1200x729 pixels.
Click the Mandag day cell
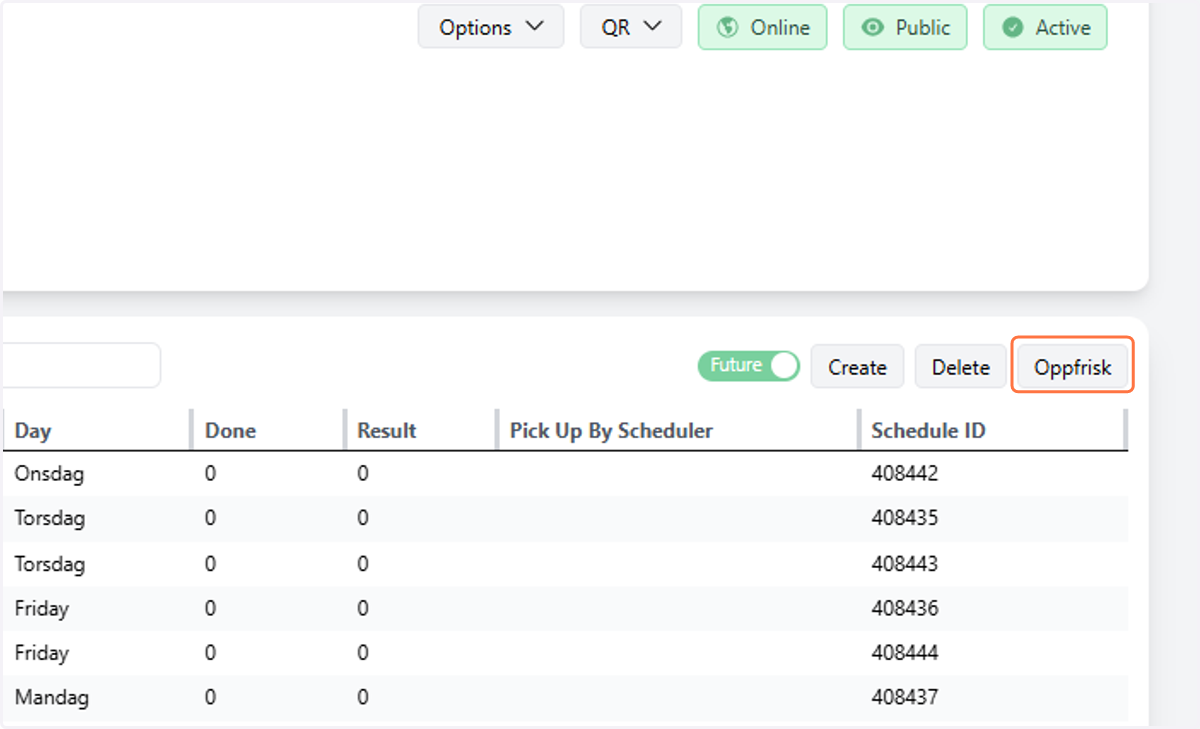pos(51,698)
